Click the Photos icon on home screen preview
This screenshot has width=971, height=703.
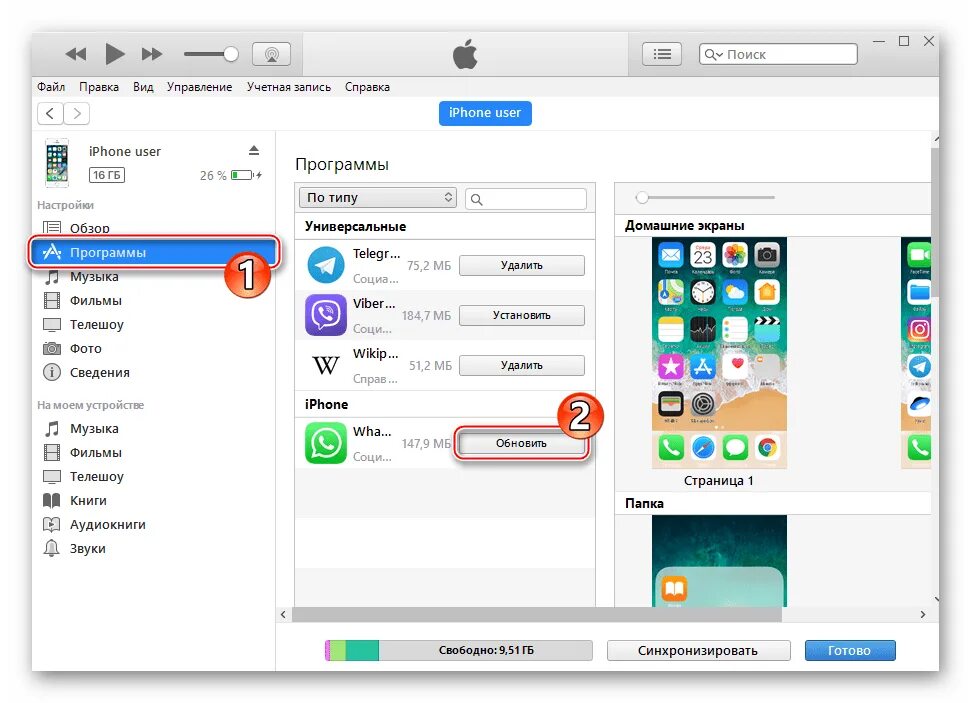pos(734,254)
